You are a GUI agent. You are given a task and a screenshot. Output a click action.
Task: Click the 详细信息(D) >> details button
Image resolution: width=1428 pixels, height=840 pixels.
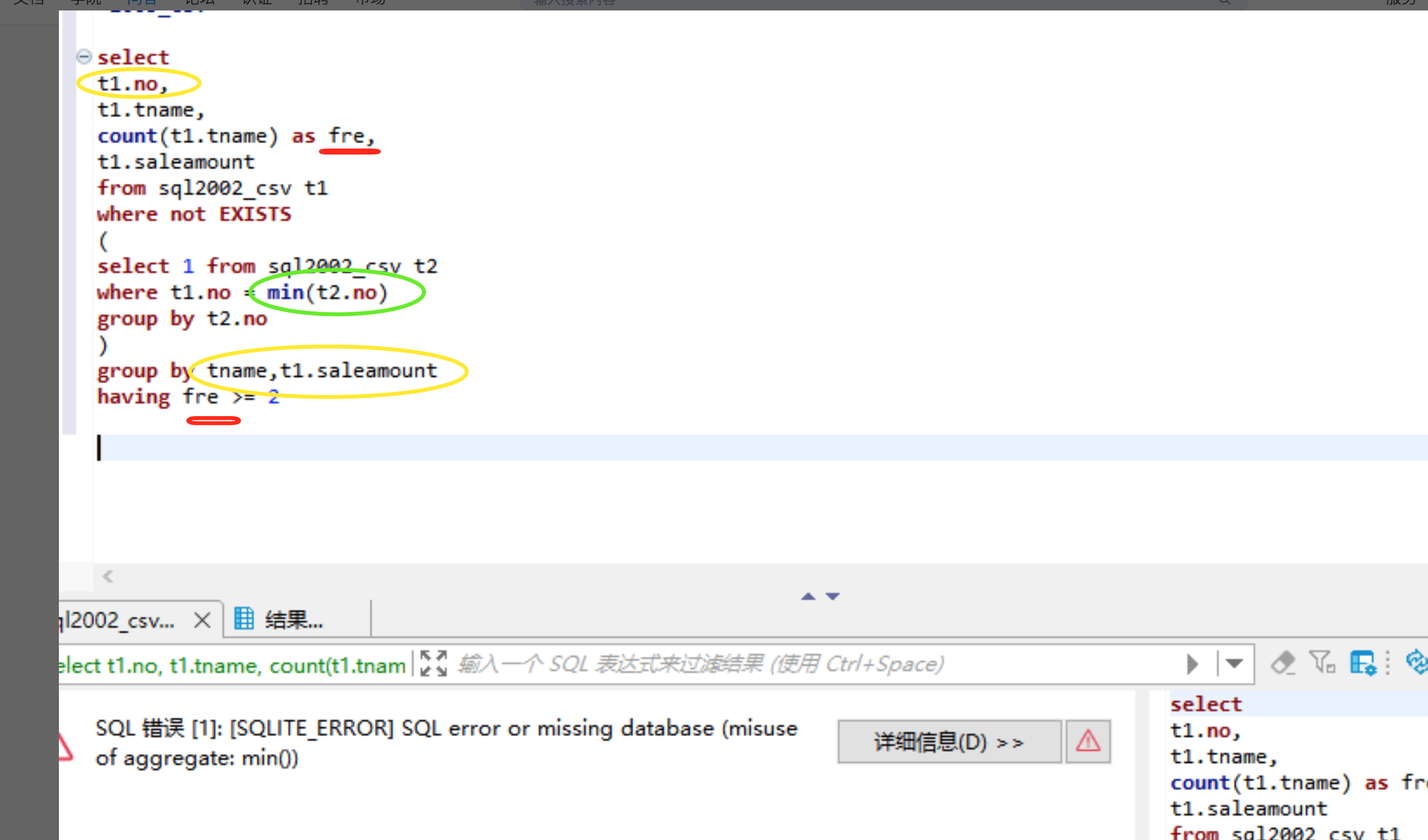[x=949, y=742]
